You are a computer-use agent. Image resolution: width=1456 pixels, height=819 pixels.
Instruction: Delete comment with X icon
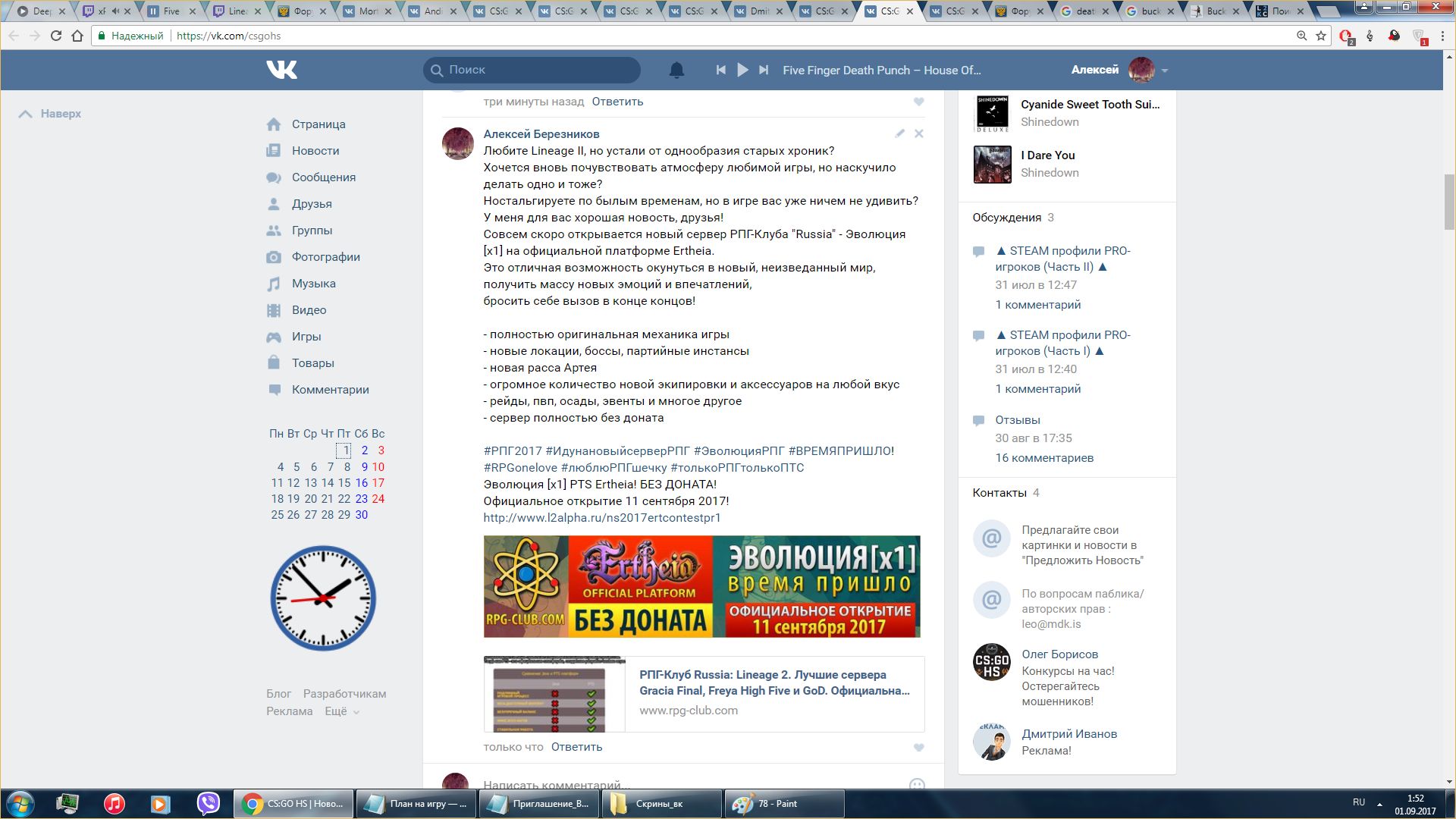918,133
